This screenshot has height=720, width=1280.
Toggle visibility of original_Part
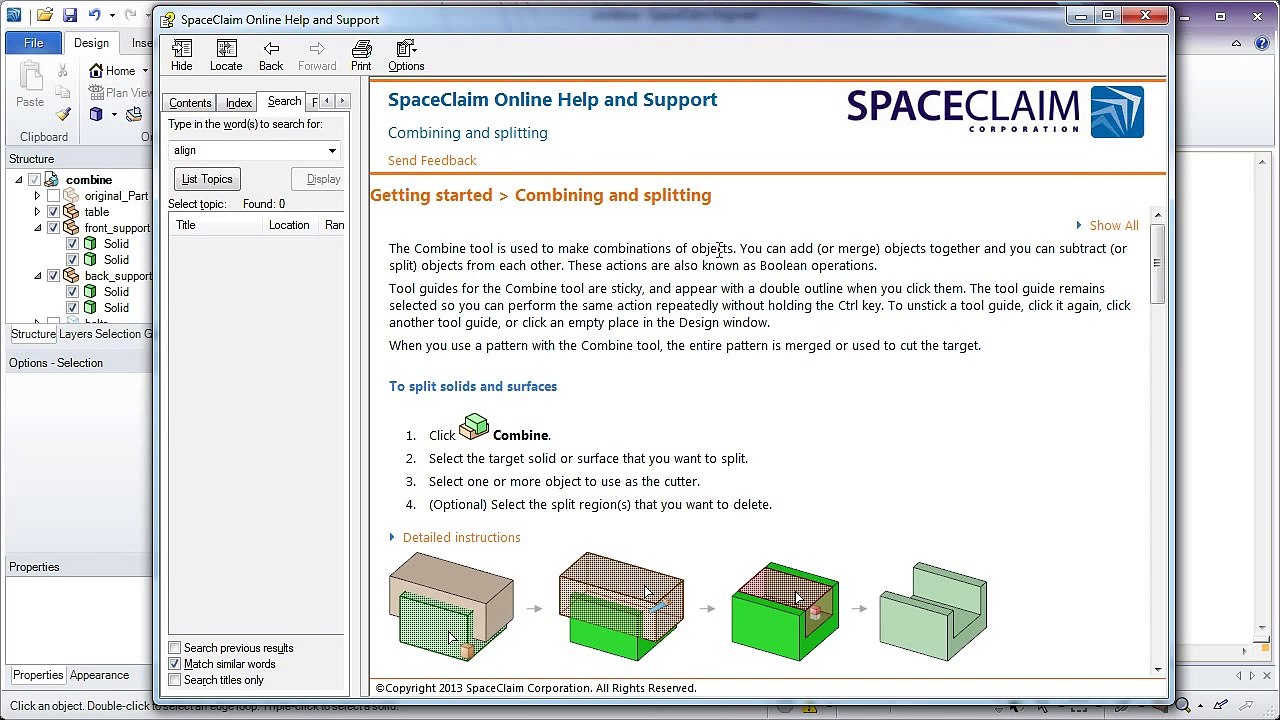pyautogui.click(x=54, y=196)
